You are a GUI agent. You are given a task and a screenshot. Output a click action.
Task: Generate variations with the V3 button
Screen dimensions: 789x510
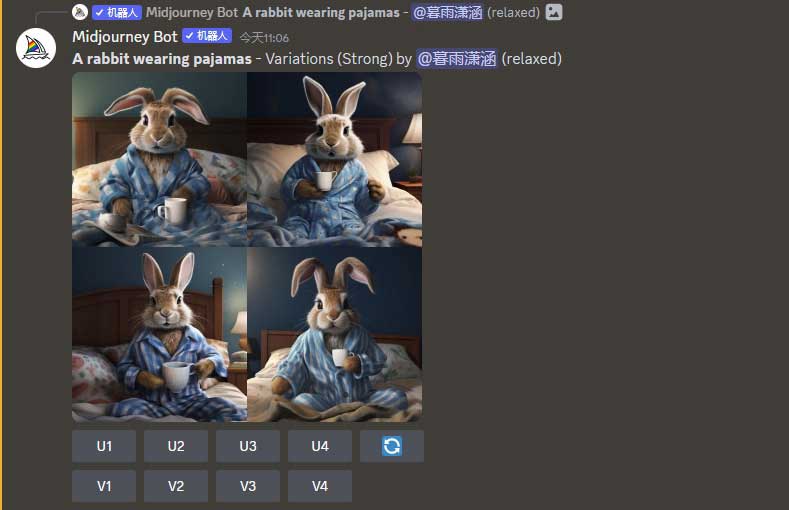point(248,486)
